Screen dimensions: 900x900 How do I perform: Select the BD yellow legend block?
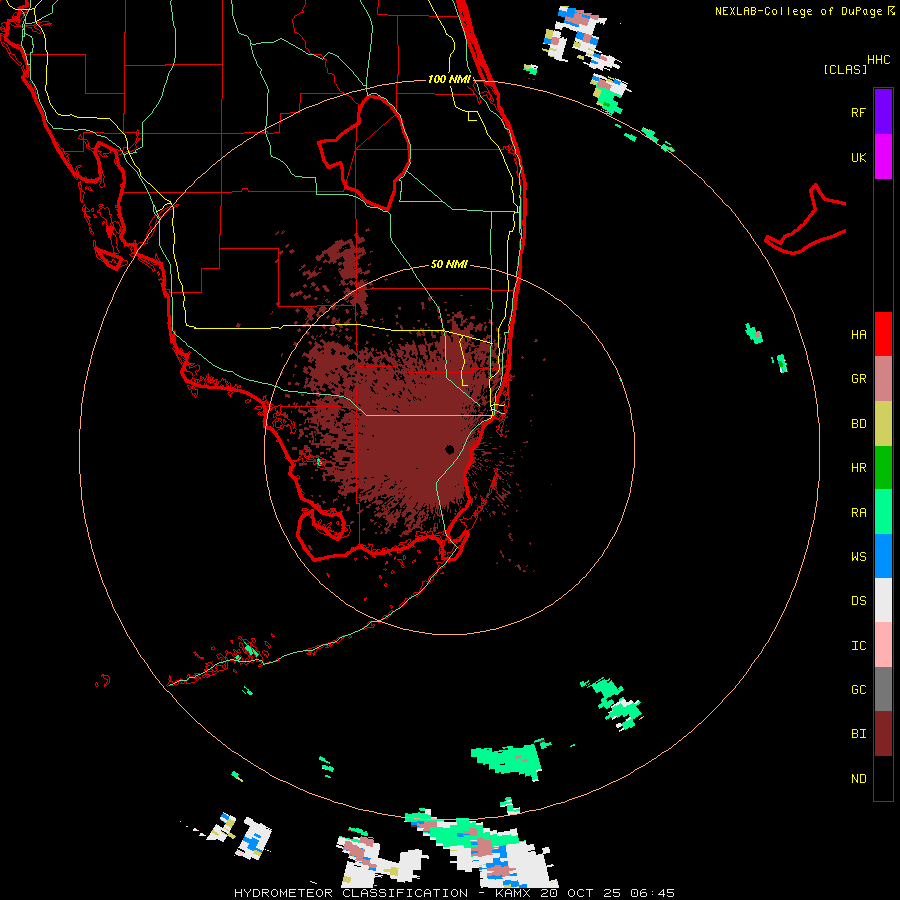click(883, 424)
